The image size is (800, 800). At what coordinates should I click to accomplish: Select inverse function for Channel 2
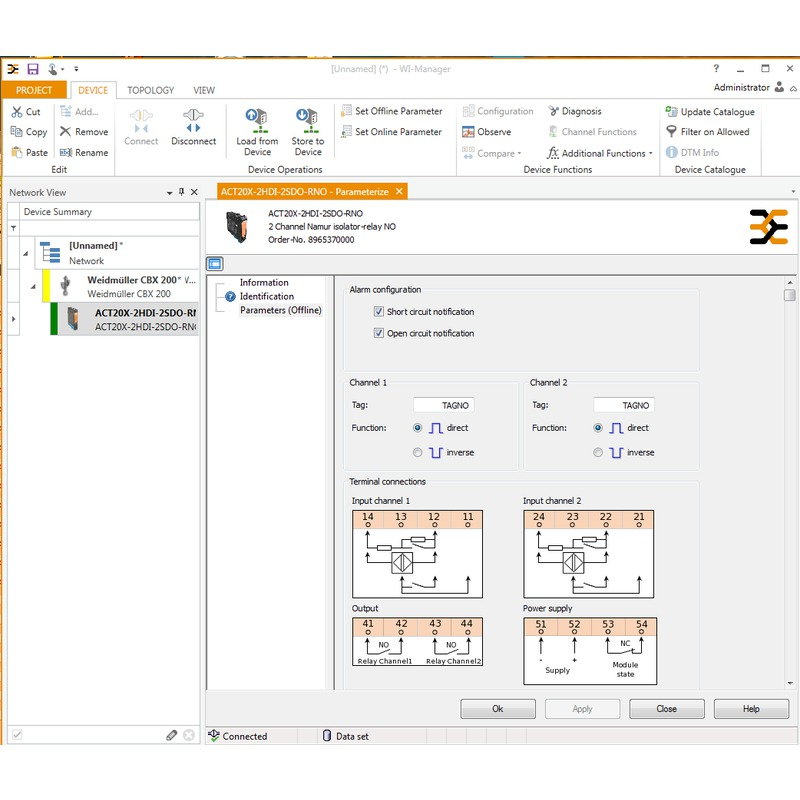598,453
